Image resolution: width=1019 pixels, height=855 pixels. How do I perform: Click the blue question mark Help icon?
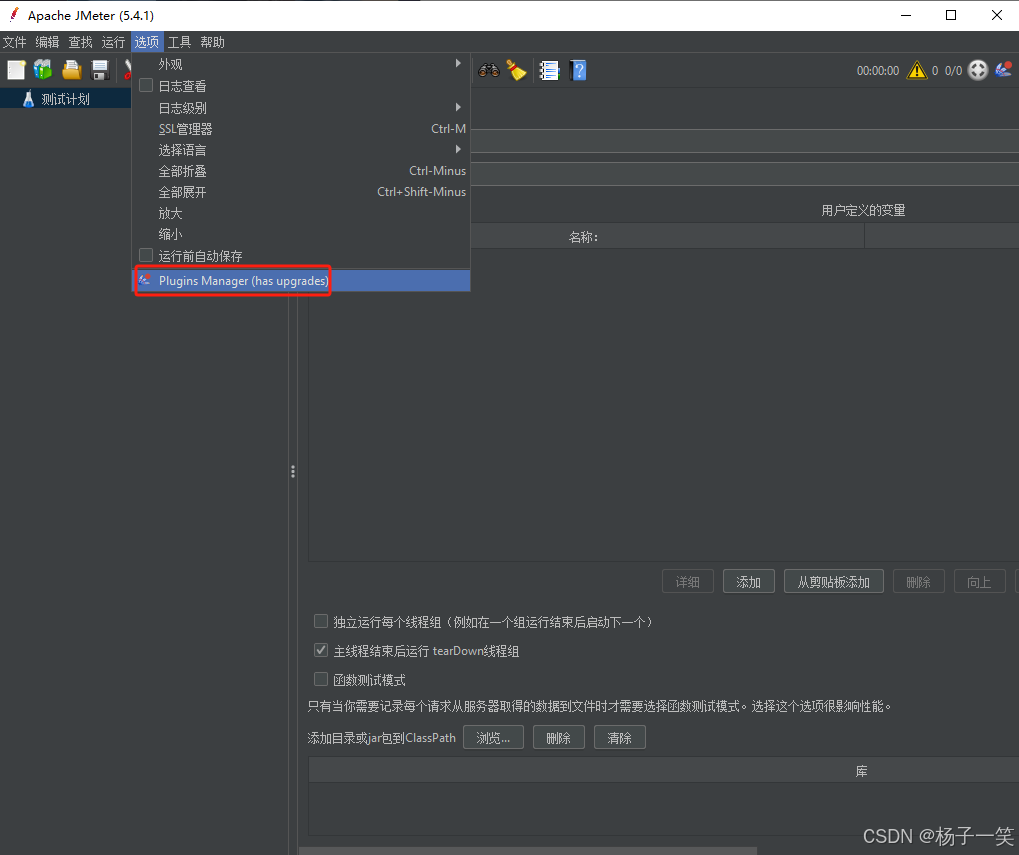(578, 70)
